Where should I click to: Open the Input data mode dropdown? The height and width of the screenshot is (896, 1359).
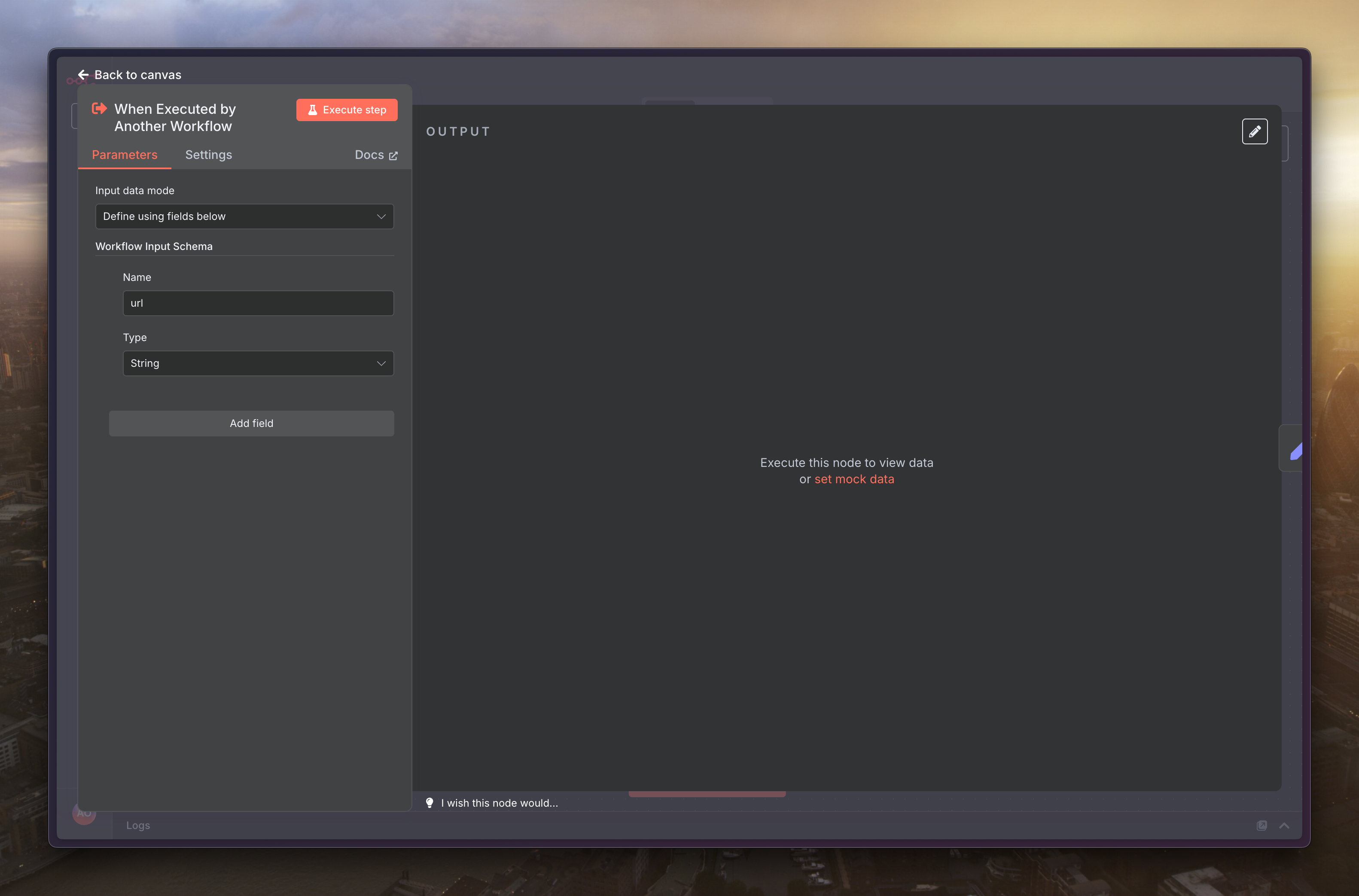[x=244, y=216]
